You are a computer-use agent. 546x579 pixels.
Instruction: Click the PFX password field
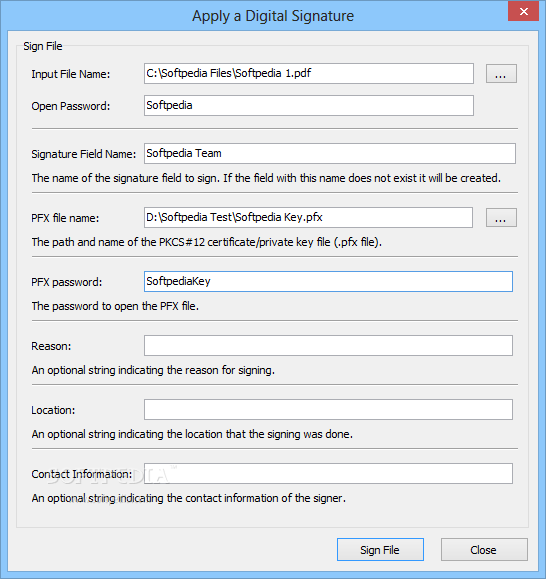pyautogui.click(x=328, y=281)
